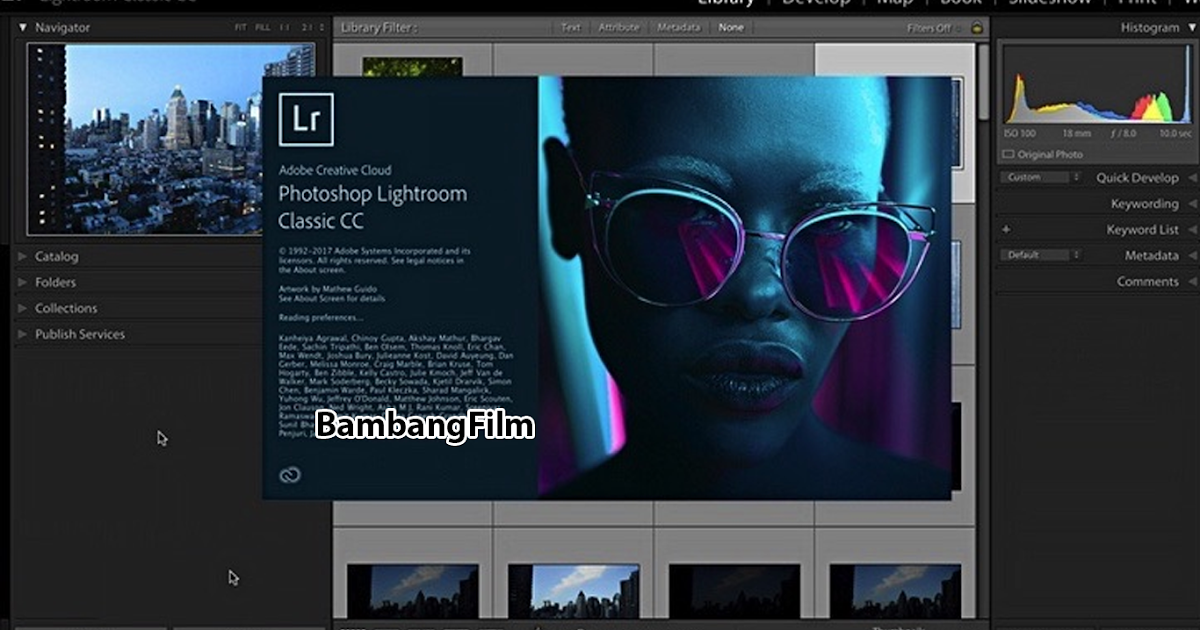The image size is (1200, 630).
Task: Select the Attribute library filter
Action: [x=618, y=28]
